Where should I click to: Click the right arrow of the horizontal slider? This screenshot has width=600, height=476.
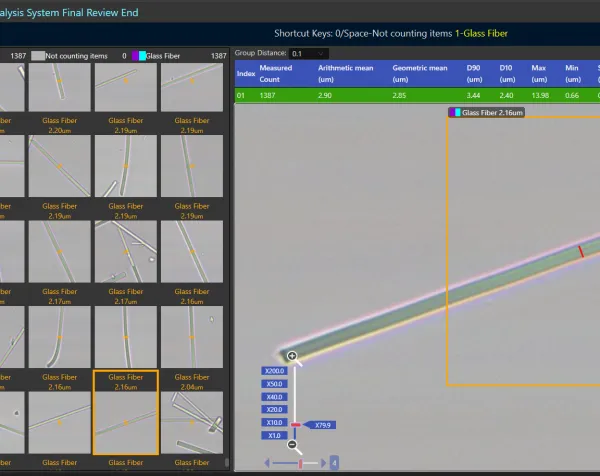coord(324,463)
